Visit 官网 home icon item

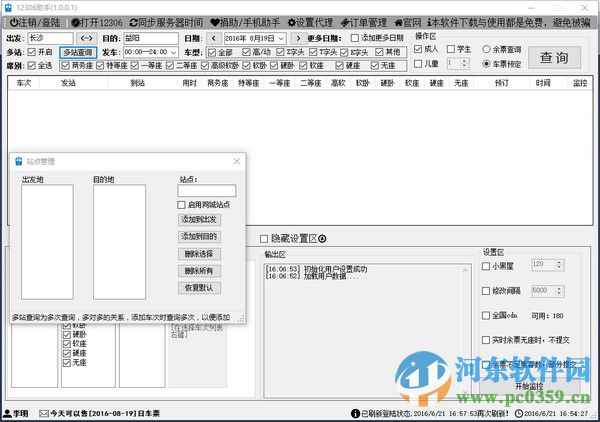point(408,23)
